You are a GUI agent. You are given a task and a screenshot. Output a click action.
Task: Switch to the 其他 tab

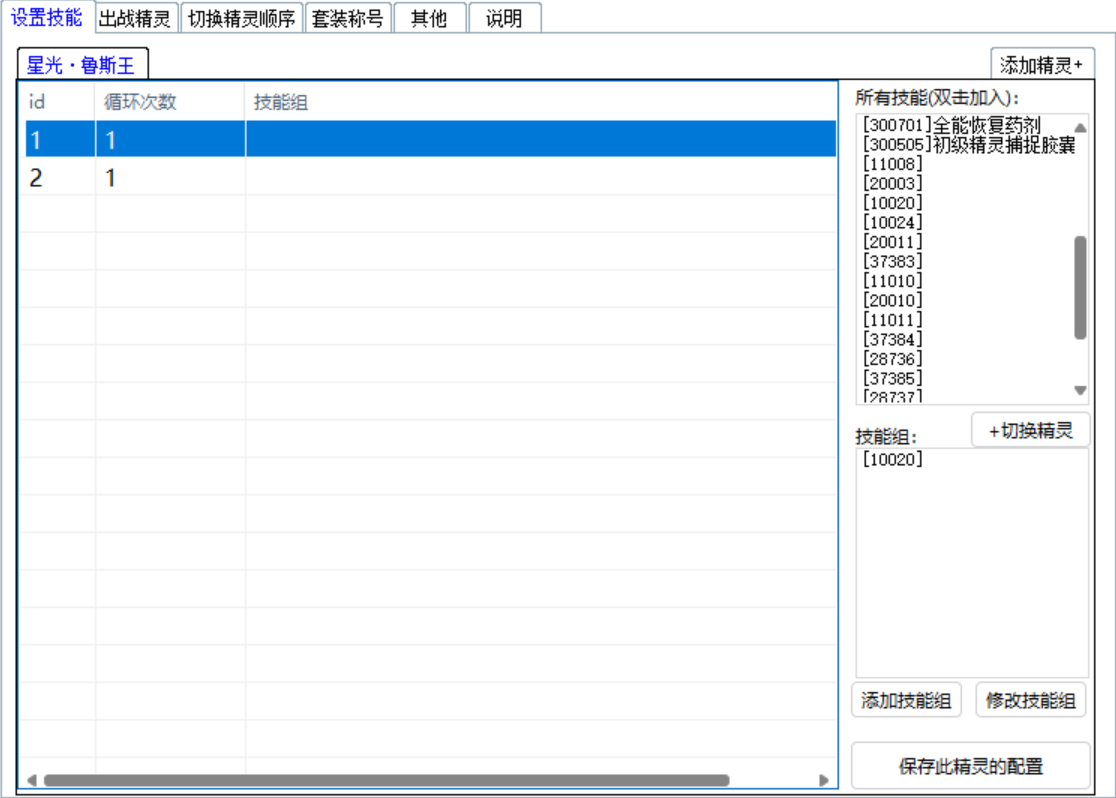pyautogui.click(x=430, y=17)
